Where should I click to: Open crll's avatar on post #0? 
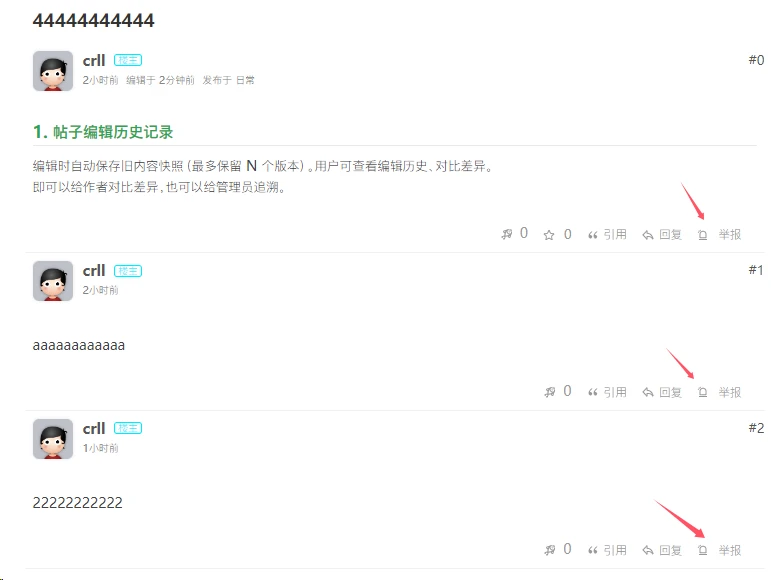tap(53, 71)
